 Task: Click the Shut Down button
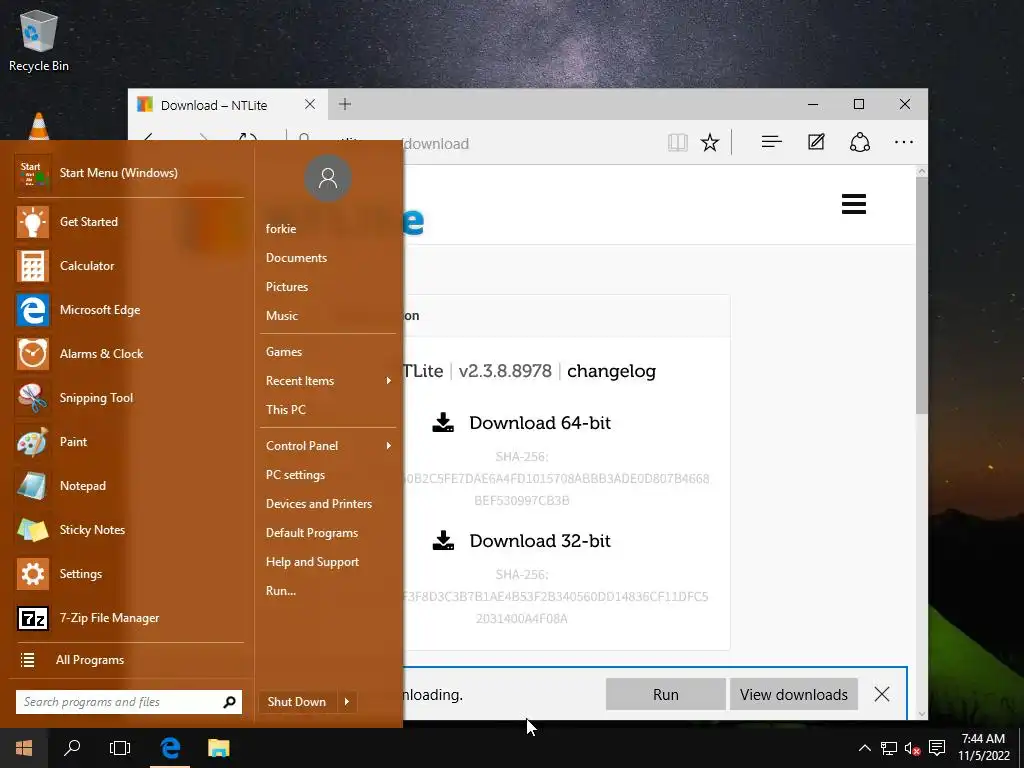pos(296,701)
